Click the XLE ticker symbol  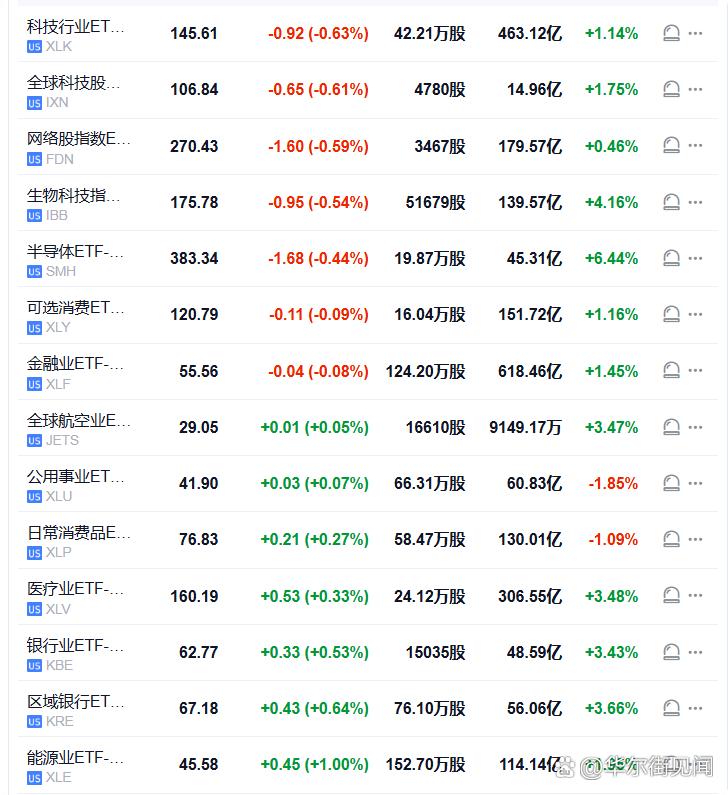coord(59,778)
